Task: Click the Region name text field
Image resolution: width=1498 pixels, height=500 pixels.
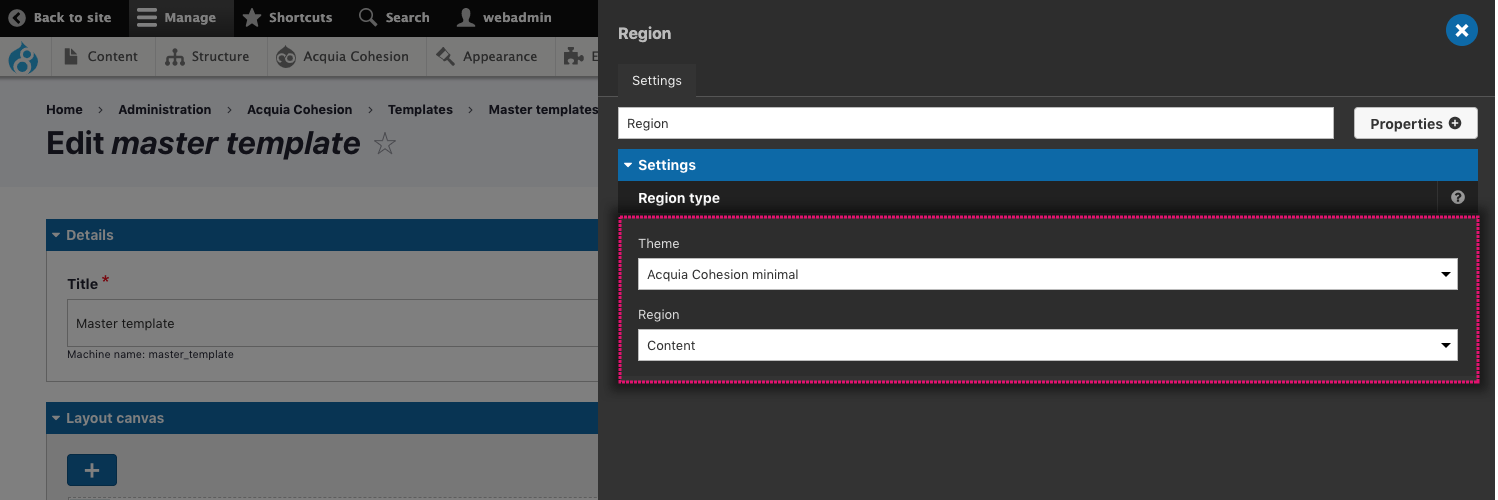Action: (976, 123)
